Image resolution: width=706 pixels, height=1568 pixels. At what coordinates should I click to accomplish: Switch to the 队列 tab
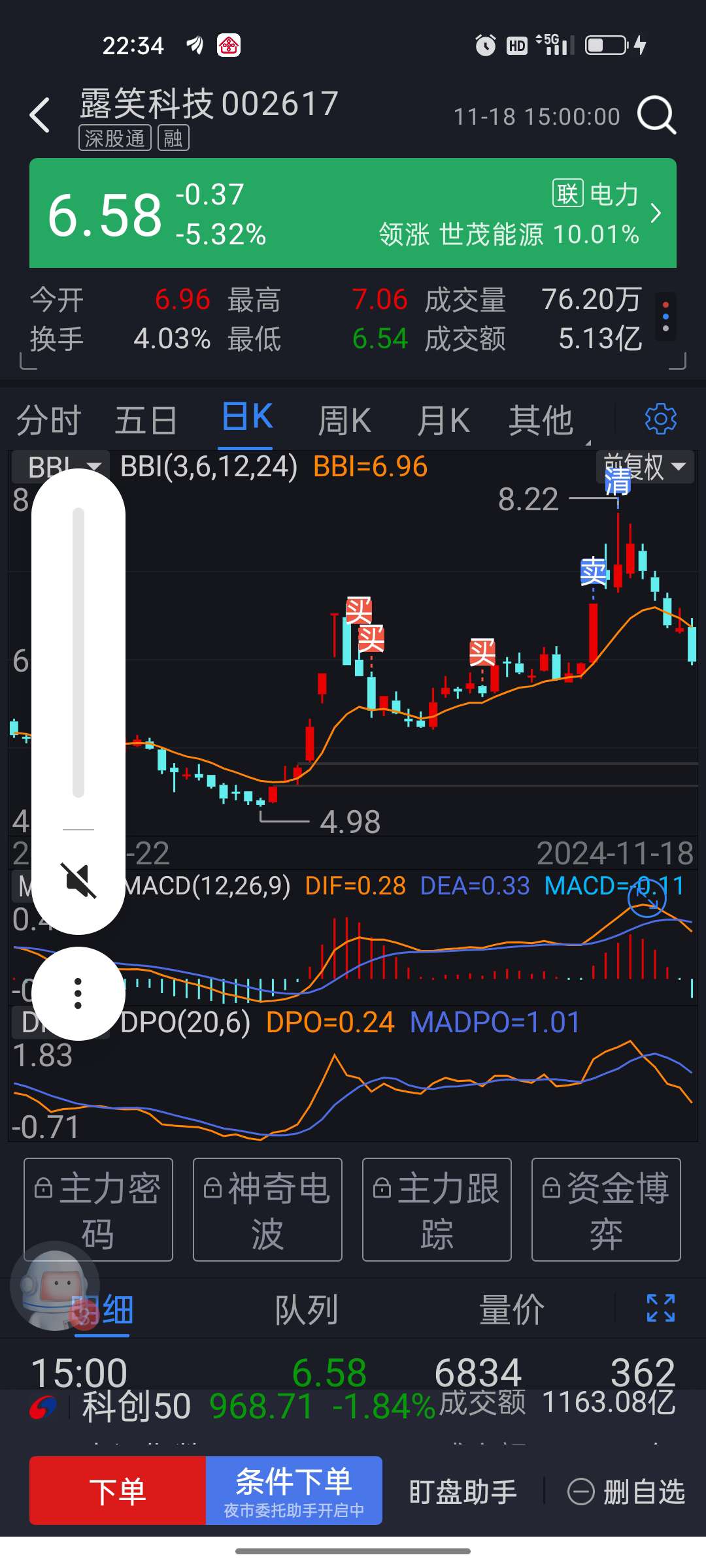click(307, 1310)
